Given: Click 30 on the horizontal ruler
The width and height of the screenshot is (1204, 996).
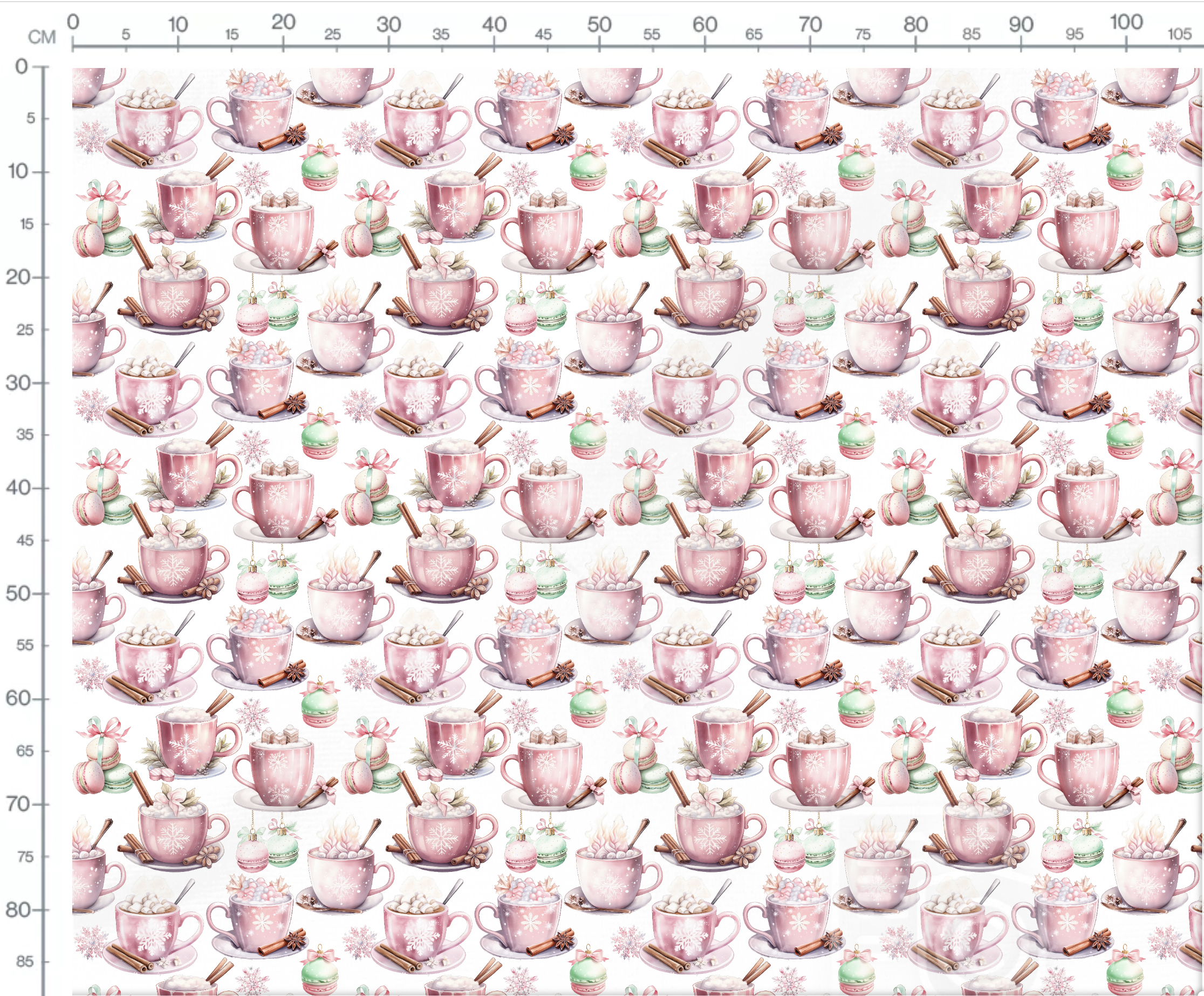Looking at the screenshot, I should [388, 25].
